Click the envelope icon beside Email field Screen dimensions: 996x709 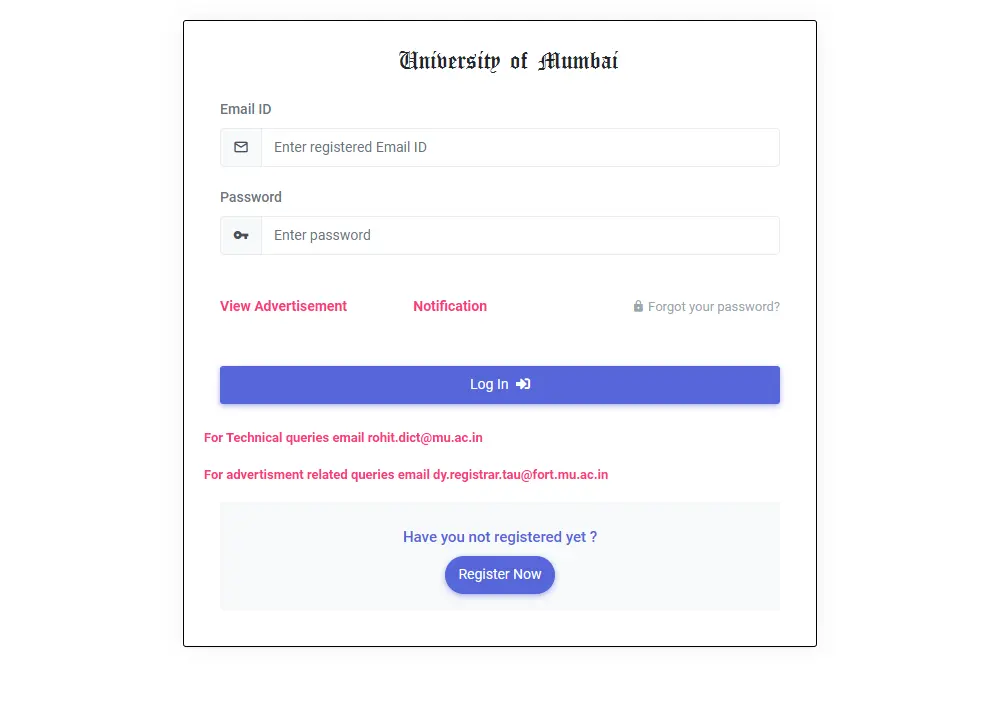pyautogui.click(x=241, y=147)
